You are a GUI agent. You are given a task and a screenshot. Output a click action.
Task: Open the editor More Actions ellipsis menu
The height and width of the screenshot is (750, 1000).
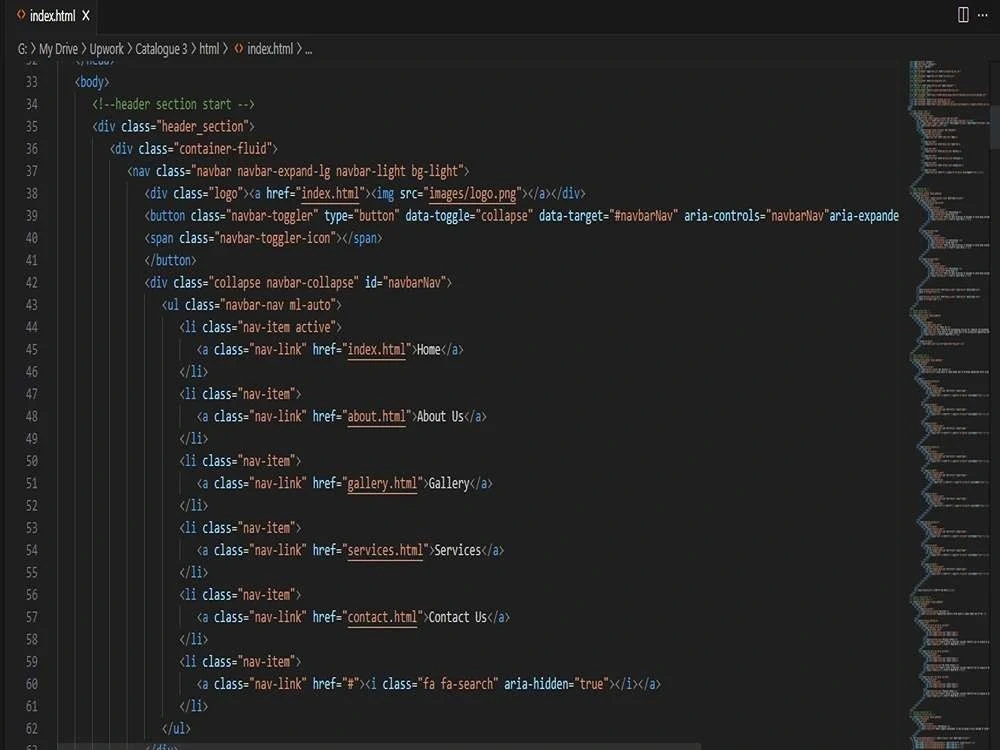982,15
